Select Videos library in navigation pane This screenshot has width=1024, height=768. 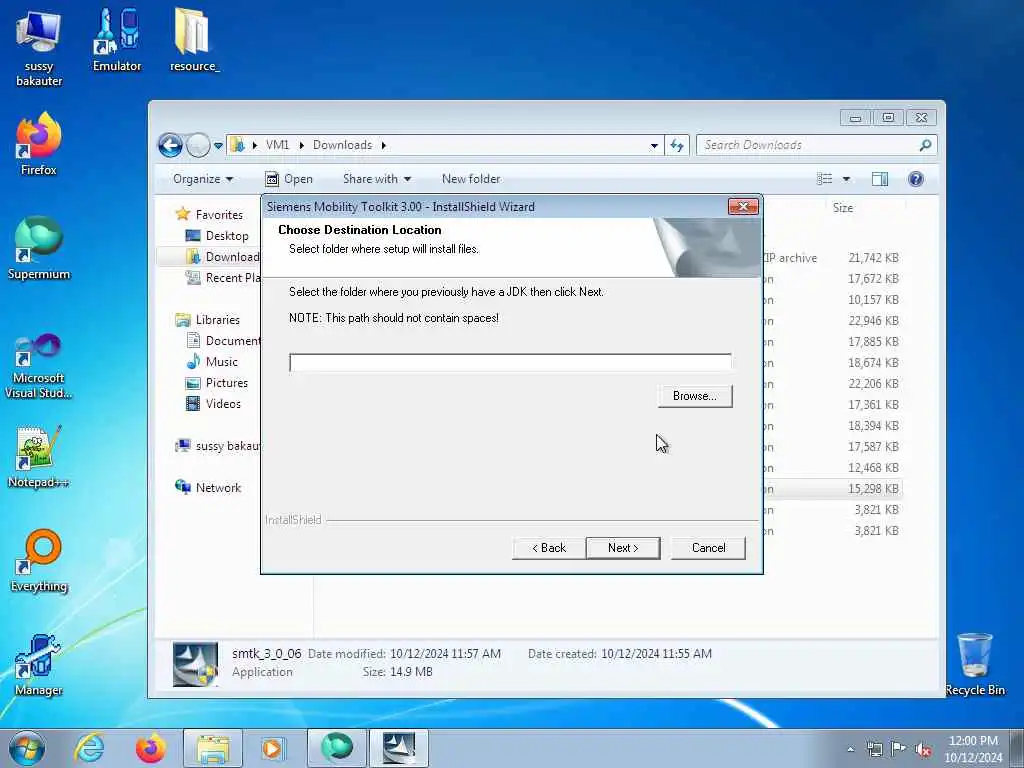[223, 404]
